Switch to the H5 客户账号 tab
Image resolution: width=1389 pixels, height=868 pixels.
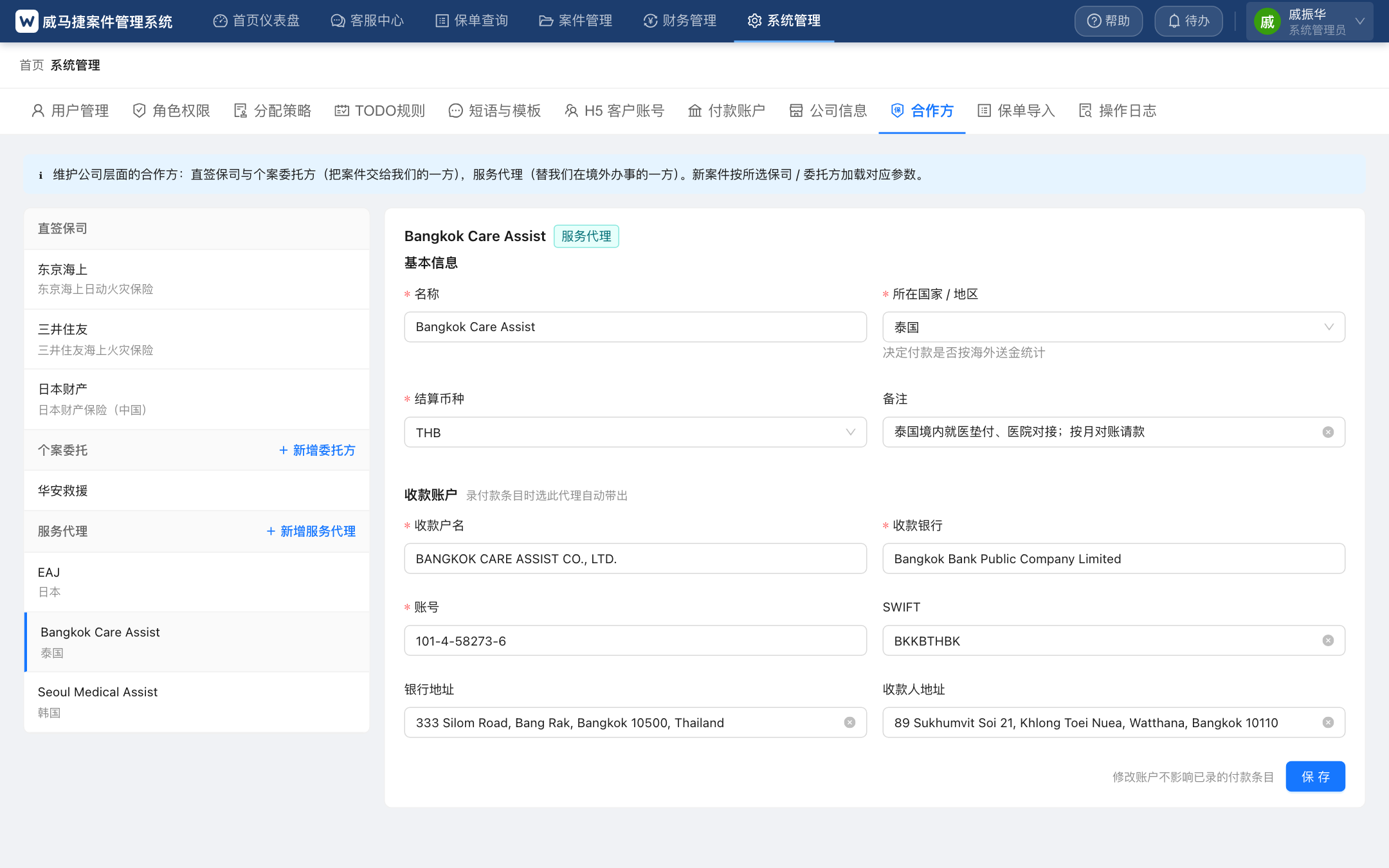point(614,111)
